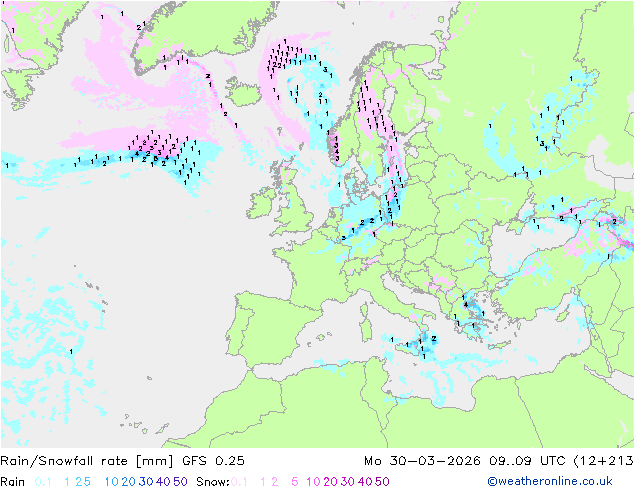Pick the Snow legend 40 value

click(x=365, y=482)
